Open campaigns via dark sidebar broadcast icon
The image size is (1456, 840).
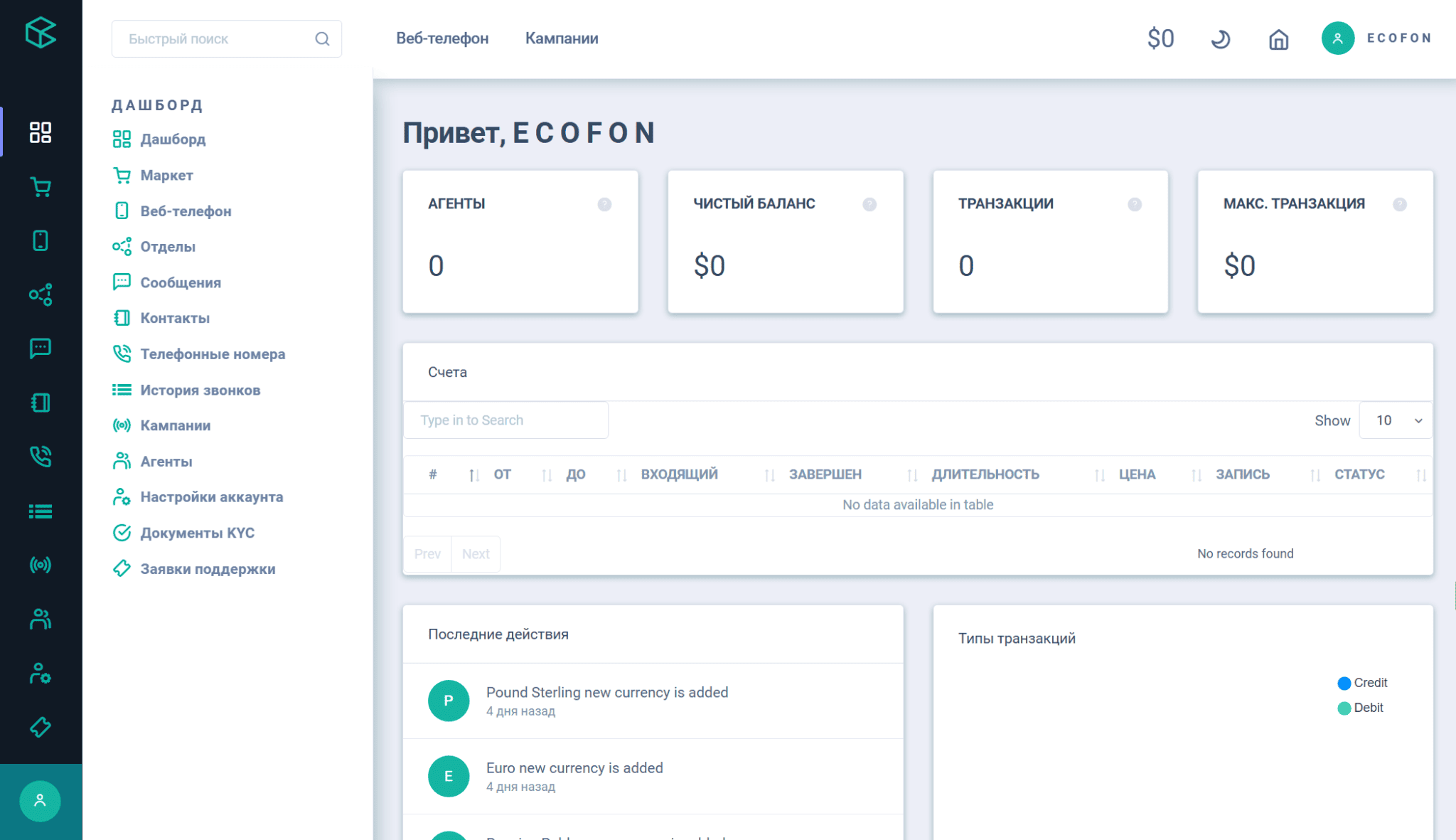(41, 565)
